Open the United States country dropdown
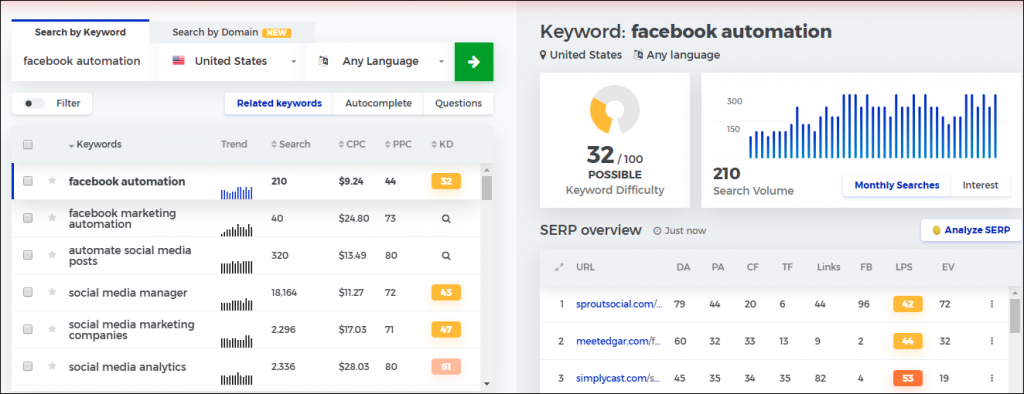This screenshot has width=1024, height=394. click(x=233, y=61)
